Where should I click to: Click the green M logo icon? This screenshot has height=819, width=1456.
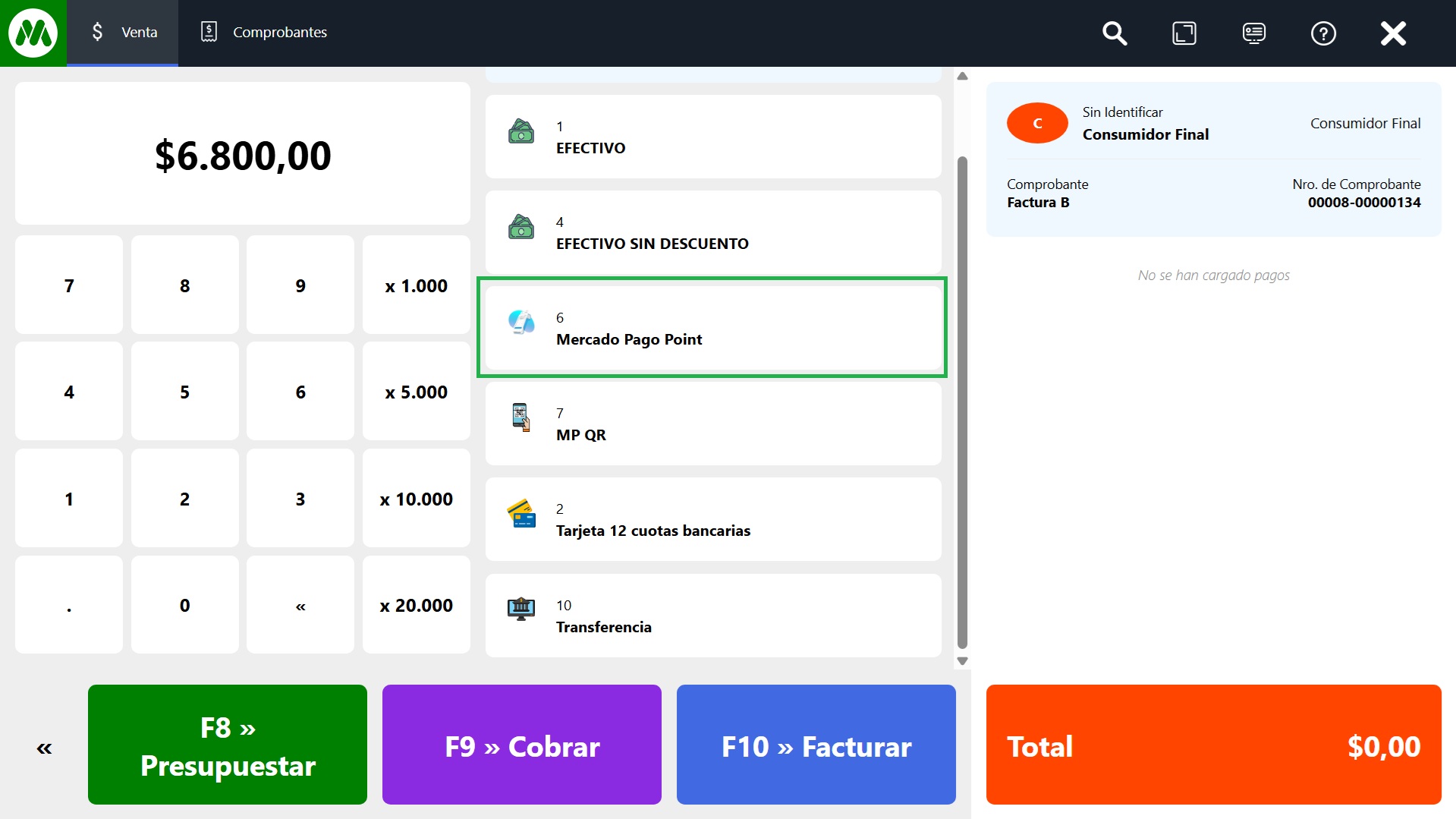click(33, 33)
